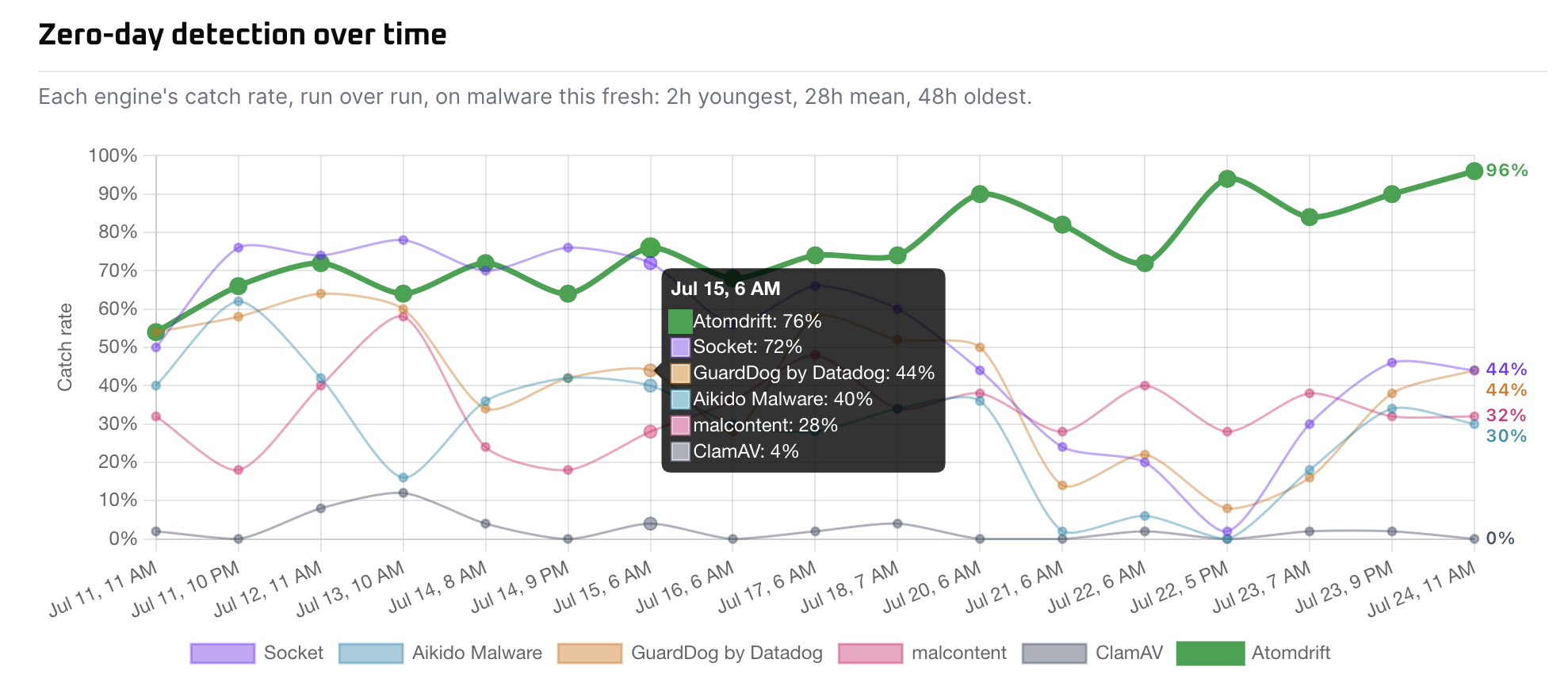This screenshot has height=690, width=1568.
Task: Select Atomdrift 90% point at Jul 20, 6 AM
Action: pos(980,194)
